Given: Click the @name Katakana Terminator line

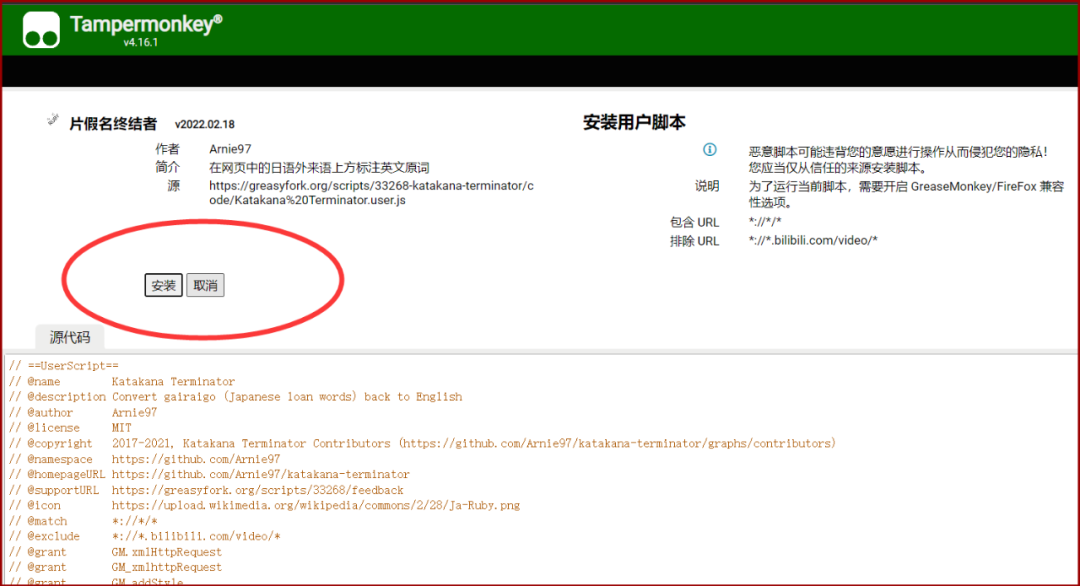Looking at the screenshot, I should tap(122, 381).
